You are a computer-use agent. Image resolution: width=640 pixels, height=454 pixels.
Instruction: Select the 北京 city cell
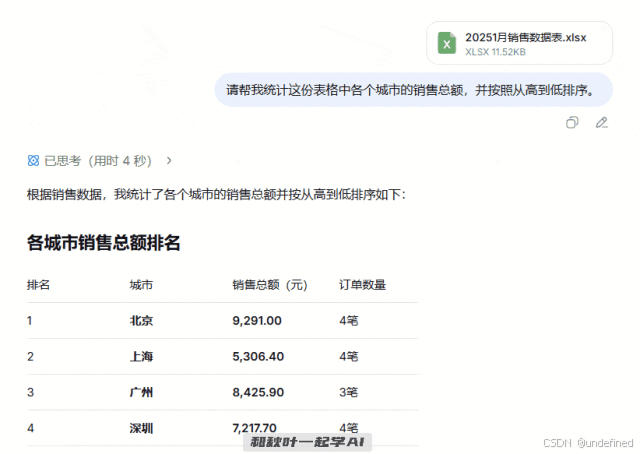141,320
